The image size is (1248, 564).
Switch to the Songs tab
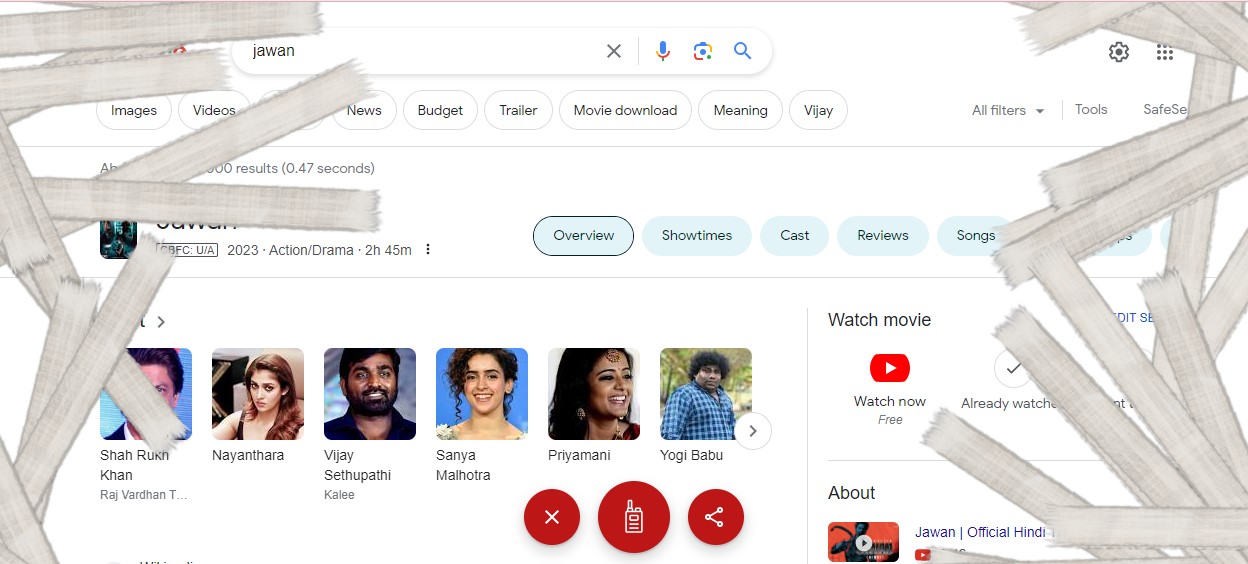click(975, 236)
